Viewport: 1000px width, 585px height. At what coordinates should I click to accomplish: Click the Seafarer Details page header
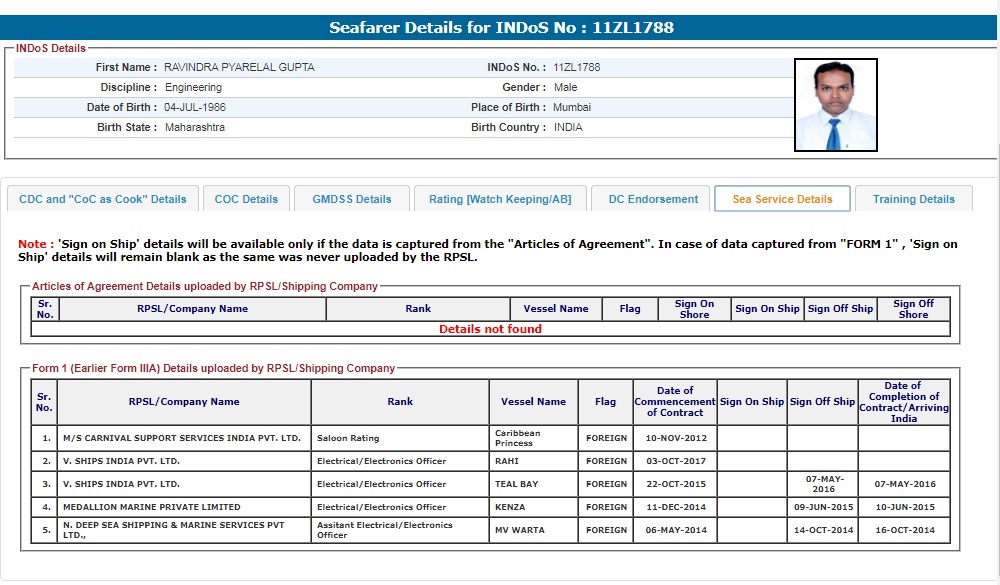[x=501, y=27]
